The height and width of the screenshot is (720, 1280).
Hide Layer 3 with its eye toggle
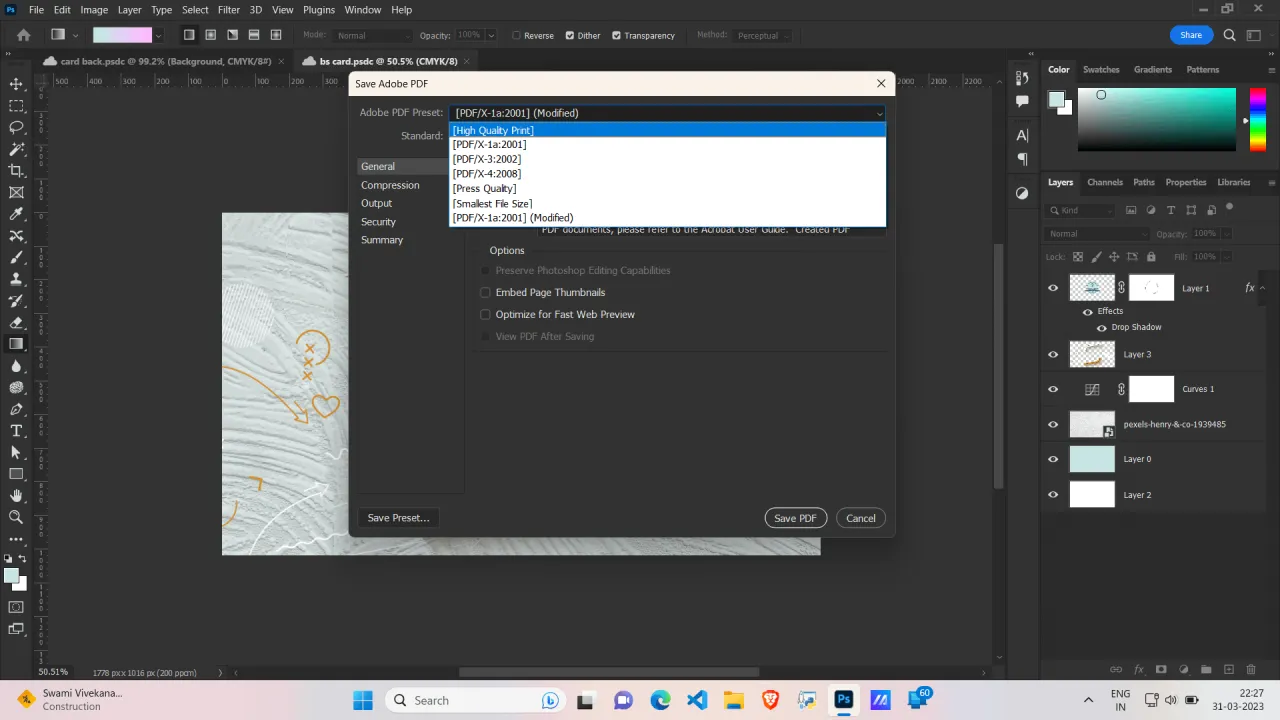(1052, 354)
